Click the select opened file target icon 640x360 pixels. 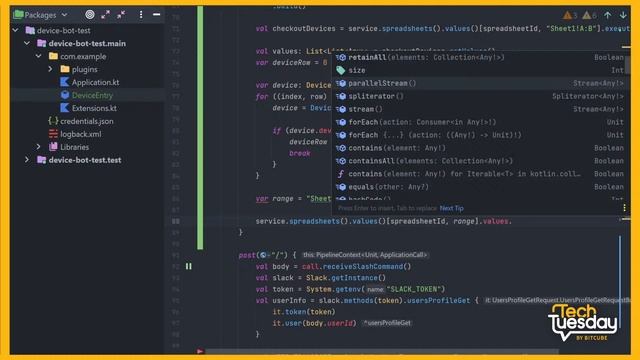coord(90,15)
